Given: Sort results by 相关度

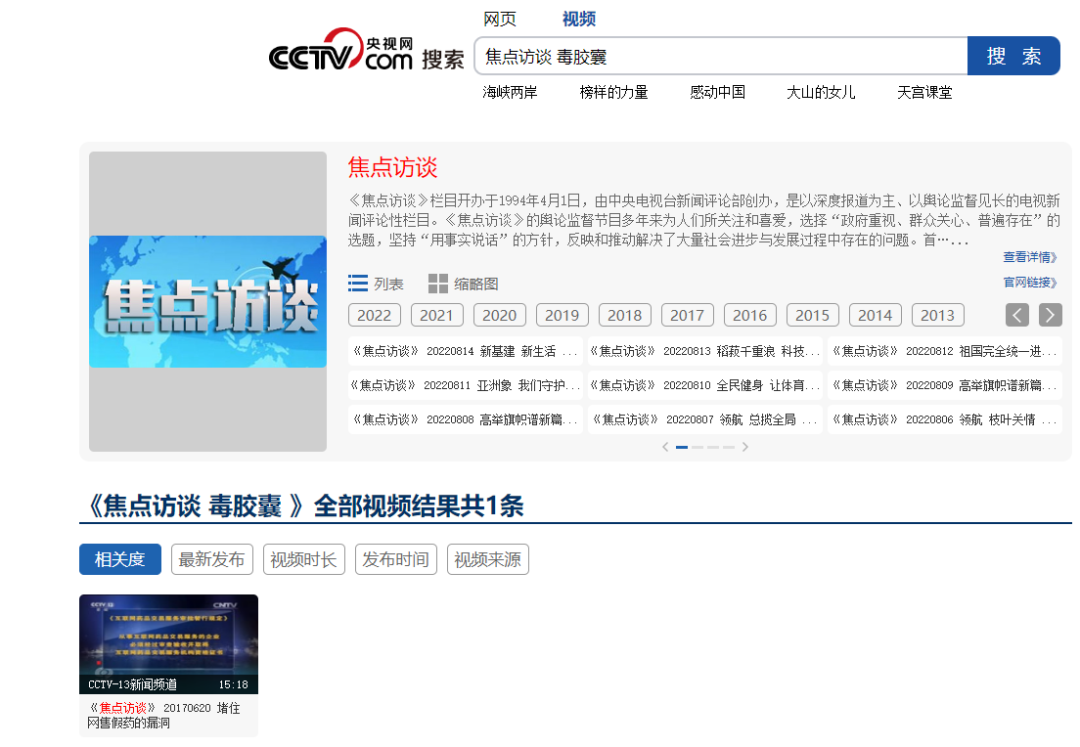Looking at the screenshot, I should pyautogui.click(x=120, y=560).
